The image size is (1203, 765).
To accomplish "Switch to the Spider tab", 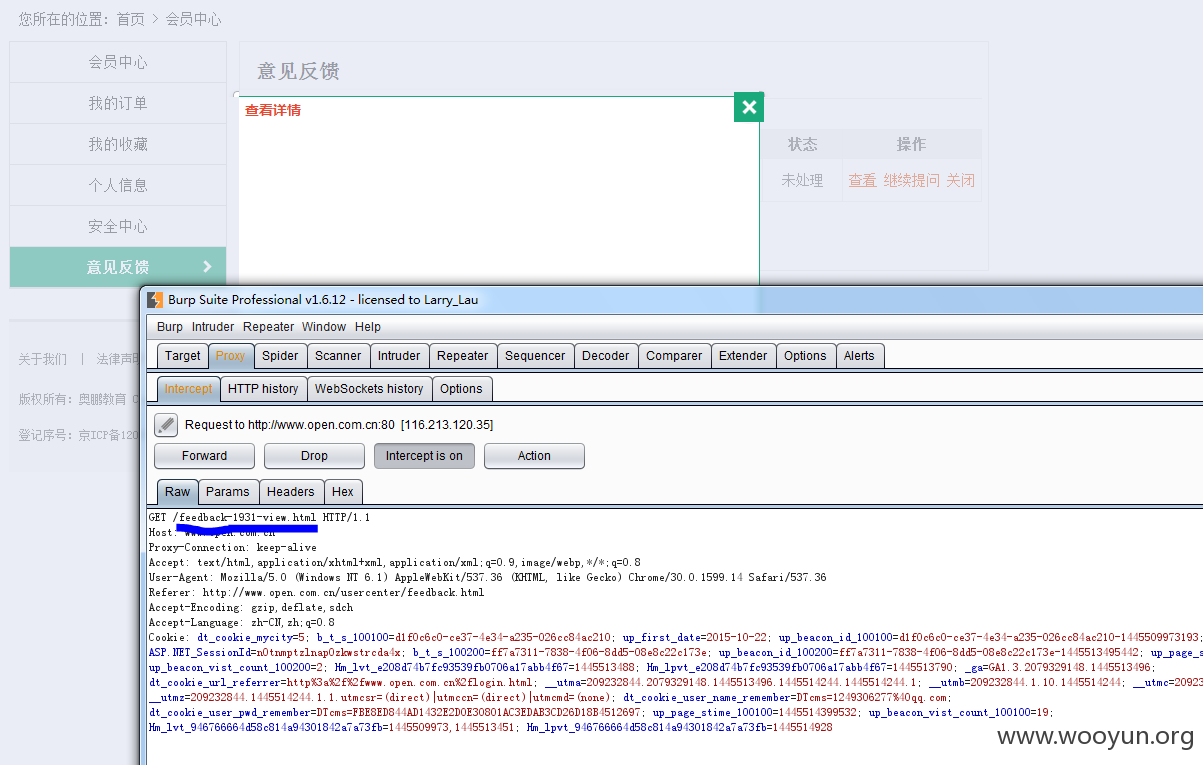I will 280,356.
